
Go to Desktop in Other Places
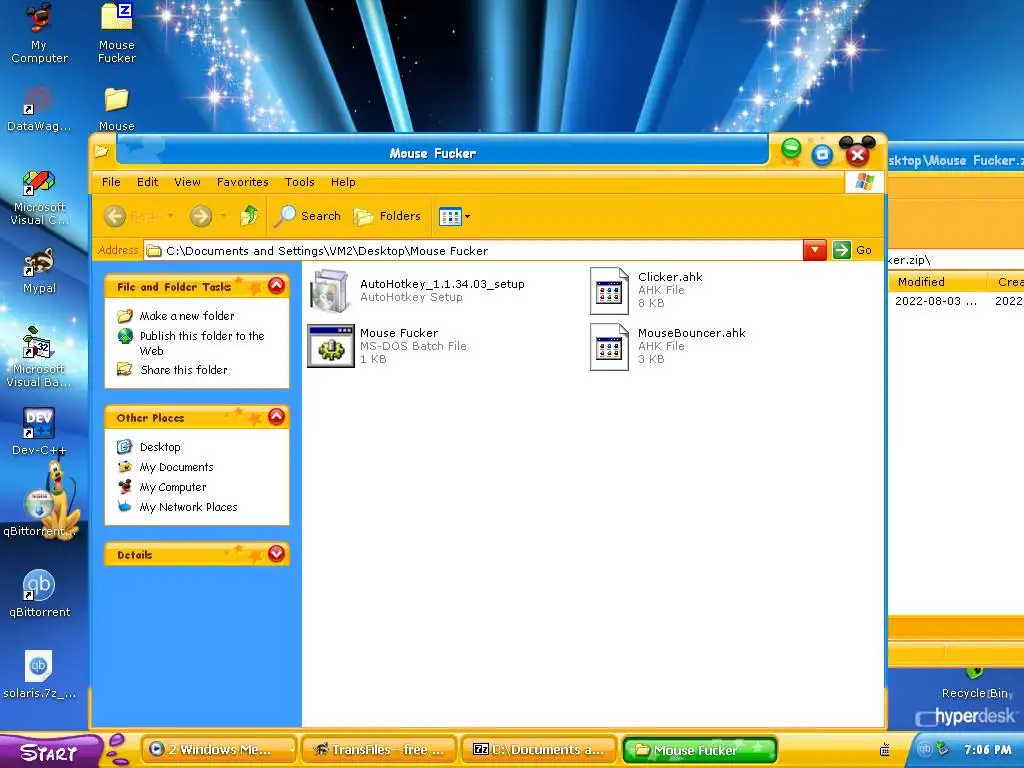[x=160, y=447]
